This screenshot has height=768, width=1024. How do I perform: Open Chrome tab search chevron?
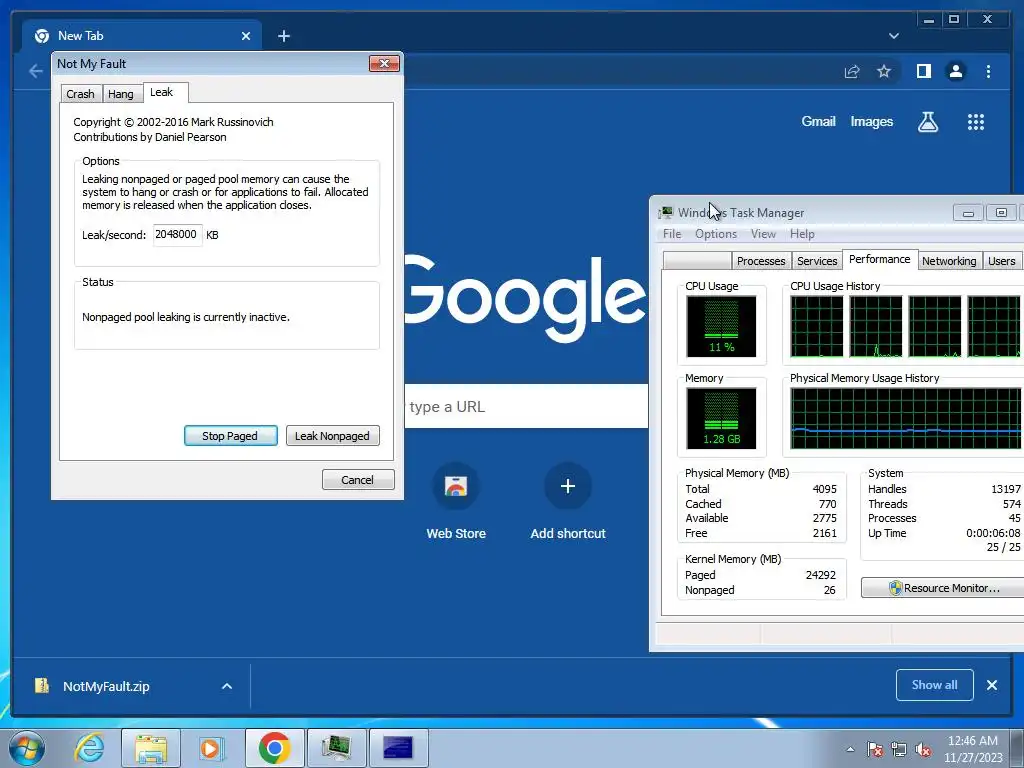coord(893,36)
